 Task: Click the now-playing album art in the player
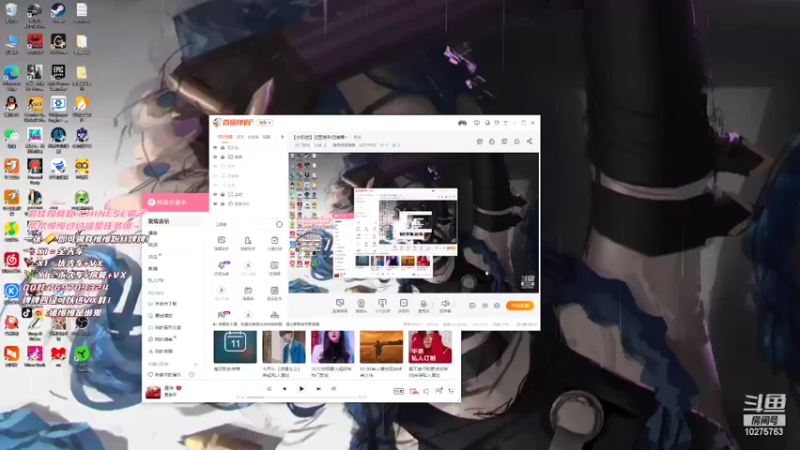[153, 391]
